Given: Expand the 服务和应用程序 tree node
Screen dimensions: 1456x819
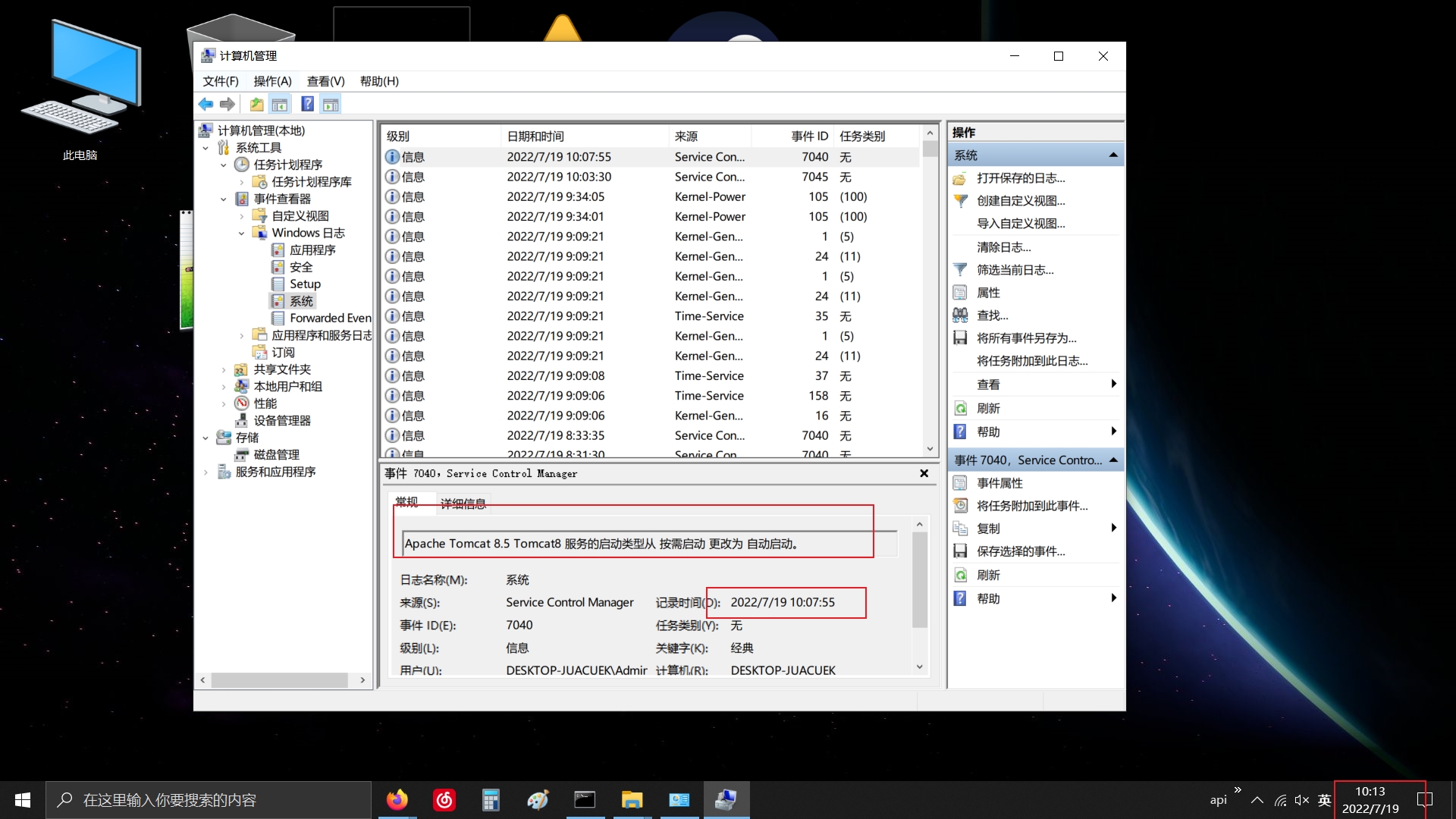Looking at the screenshot, I should 206,472.
